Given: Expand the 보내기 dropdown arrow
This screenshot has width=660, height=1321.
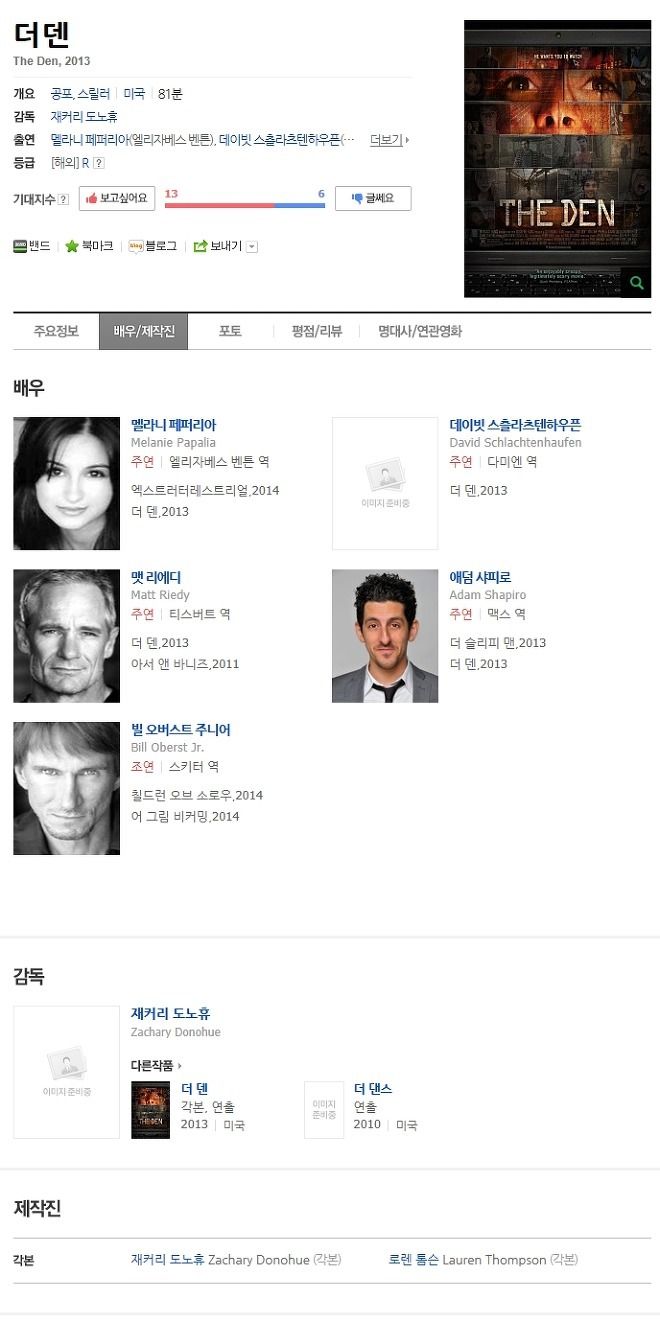Looking at the screenshot, I should click(252, 247).
